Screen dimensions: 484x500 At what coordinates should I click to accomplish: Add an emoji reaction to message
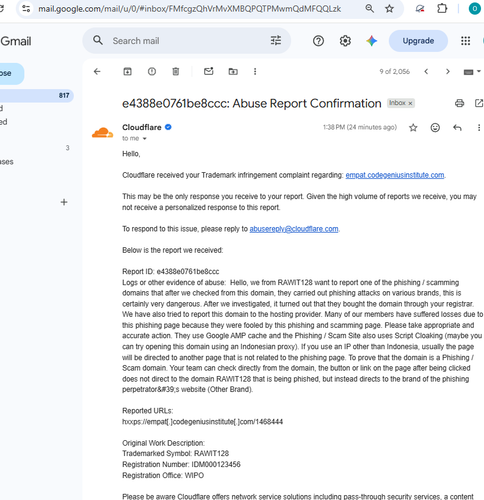[435, 127]
